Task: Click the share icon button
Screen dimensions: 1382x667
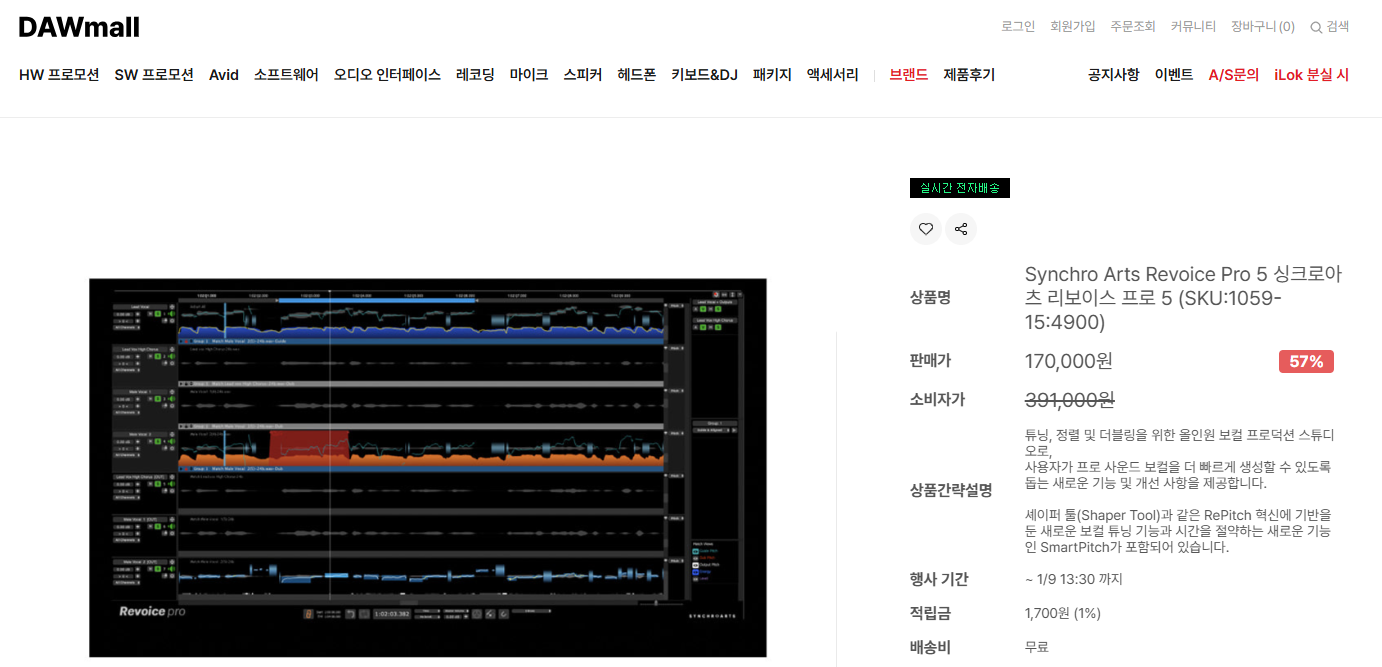Action: tap(961, 229)
